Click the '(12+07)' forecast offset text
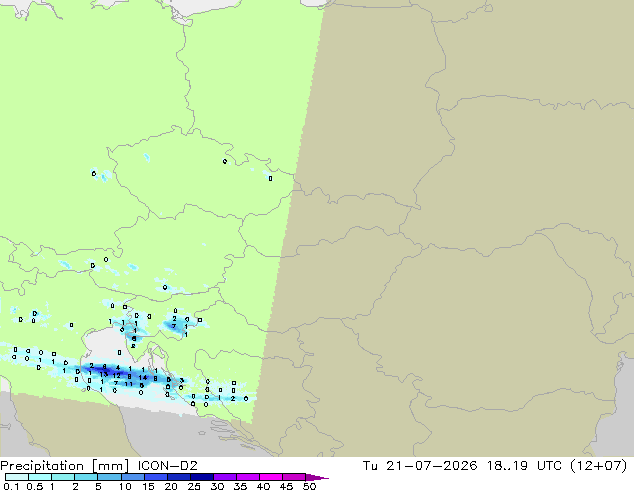This screenshot has width=634, height=490. click(x=598, y=466)
